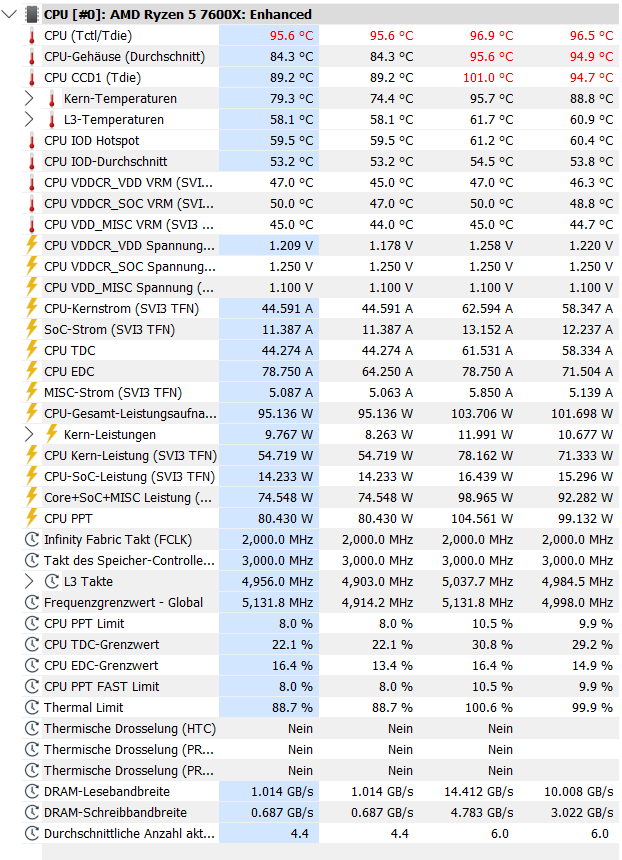Click the clock icon for CPU PPT Limit
Screen dimensions: 622x860
(x=32, y=624)
